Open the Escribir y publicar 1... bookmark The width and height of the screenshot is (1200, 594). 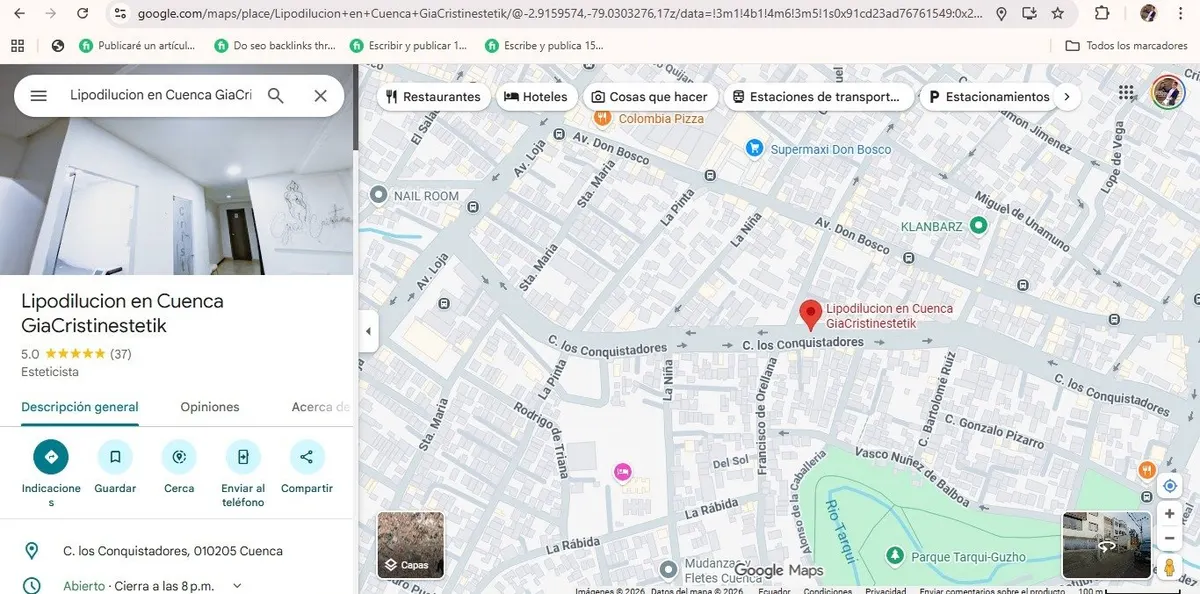tap(408, 45)
